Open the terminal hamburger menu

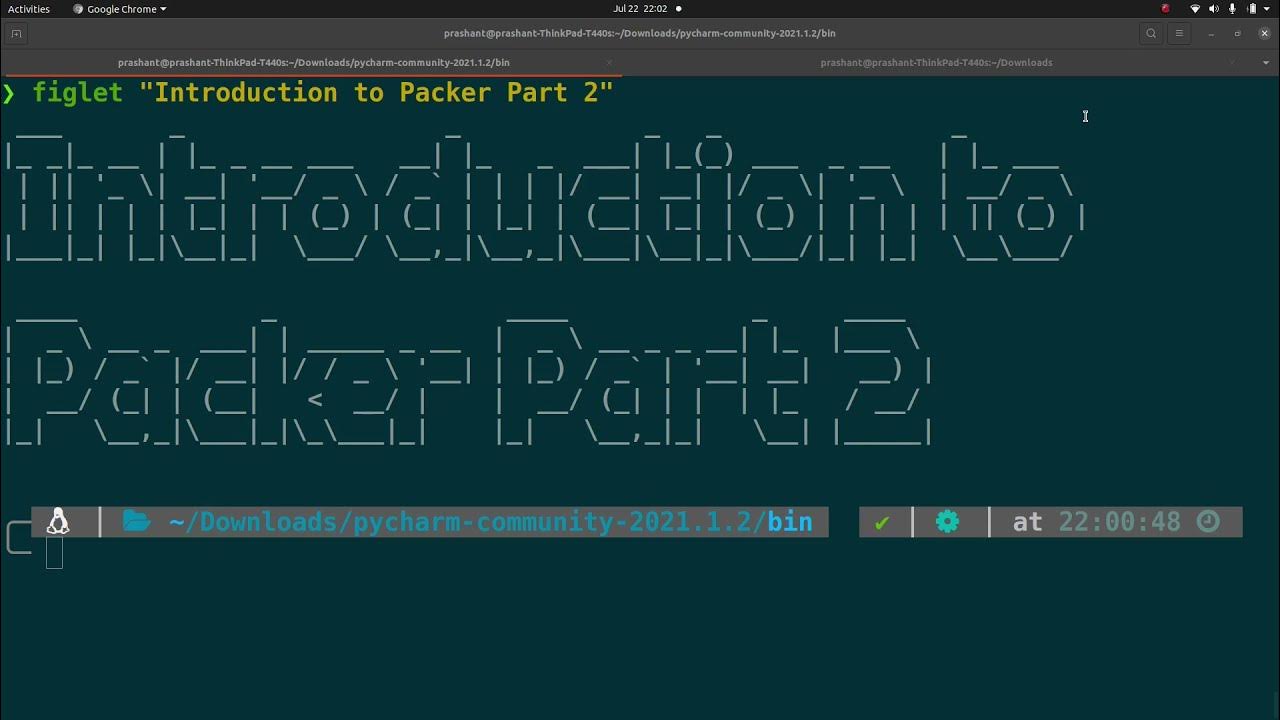coord(1179,33)
